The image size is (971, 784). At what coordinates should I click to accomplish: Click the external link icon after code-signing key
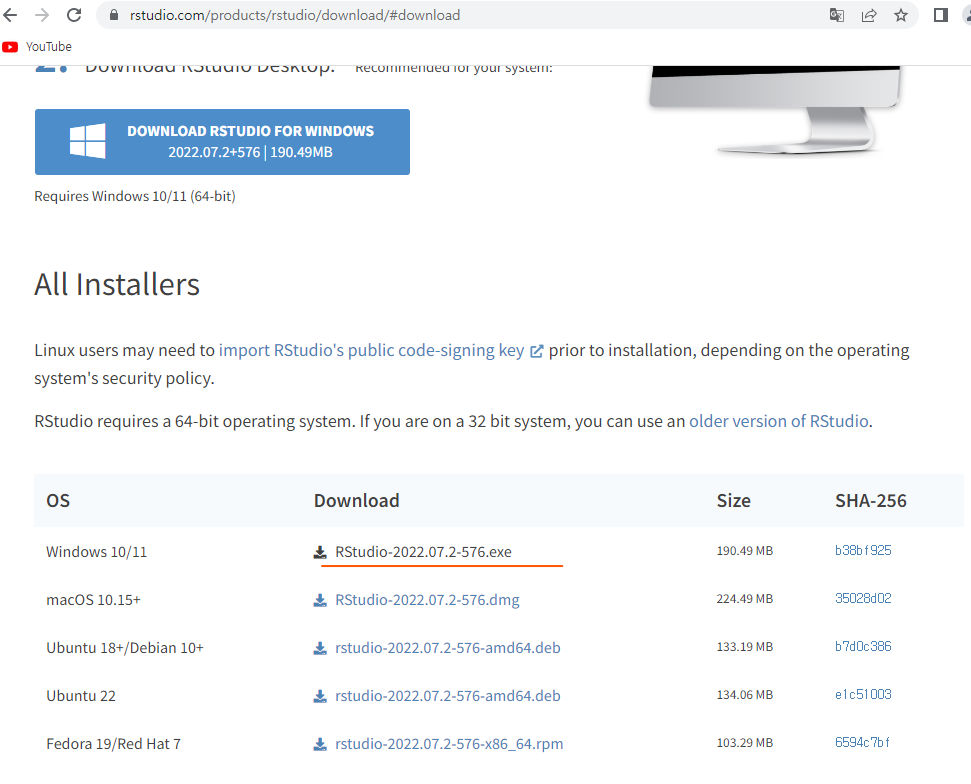click(x=536, y=351)
